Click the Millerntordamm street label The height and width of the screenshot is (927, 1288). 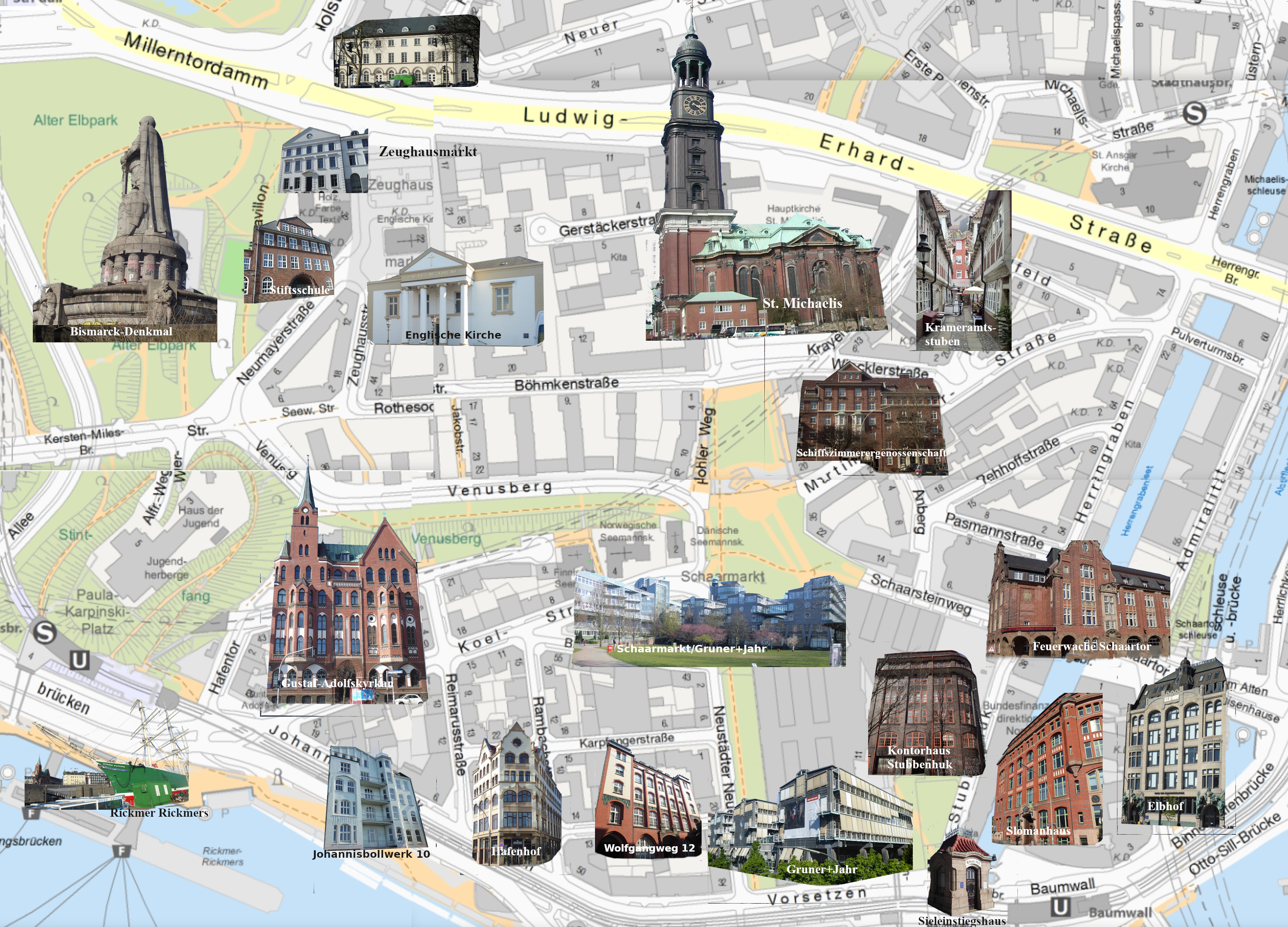click(x=196, y=60)
